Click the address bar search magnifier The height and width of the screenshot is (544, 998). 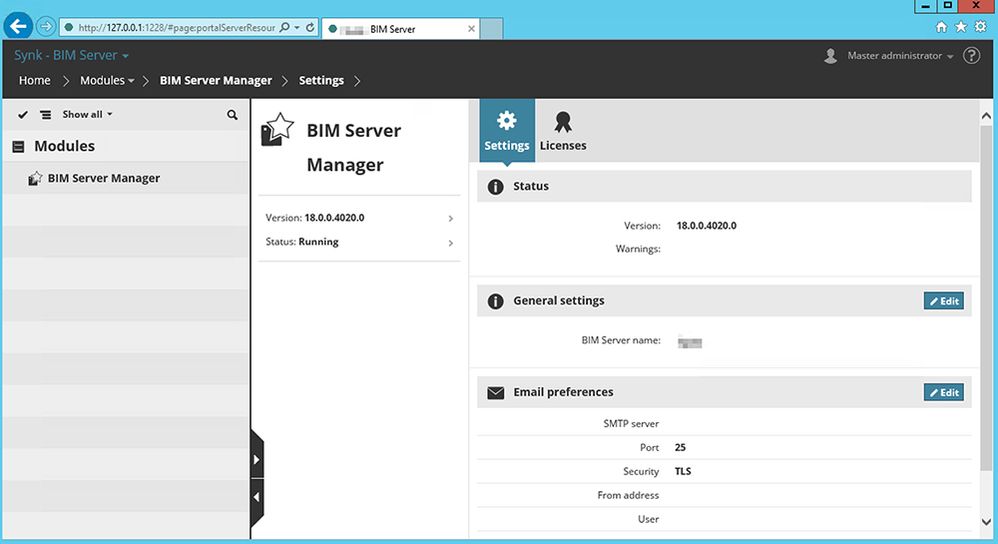click(285, 27)
